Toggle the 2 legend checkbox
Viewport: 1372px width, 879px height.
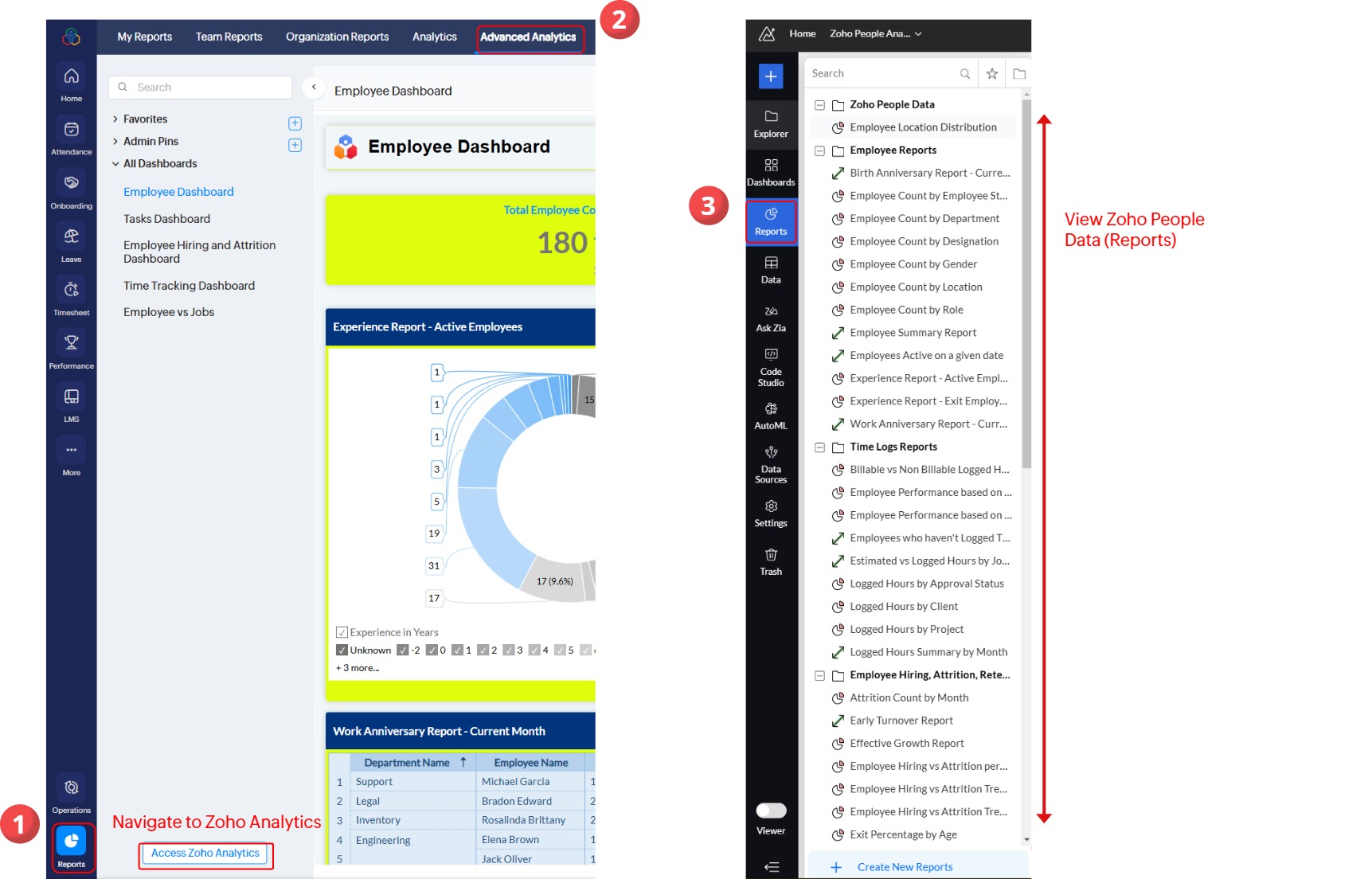483,650
